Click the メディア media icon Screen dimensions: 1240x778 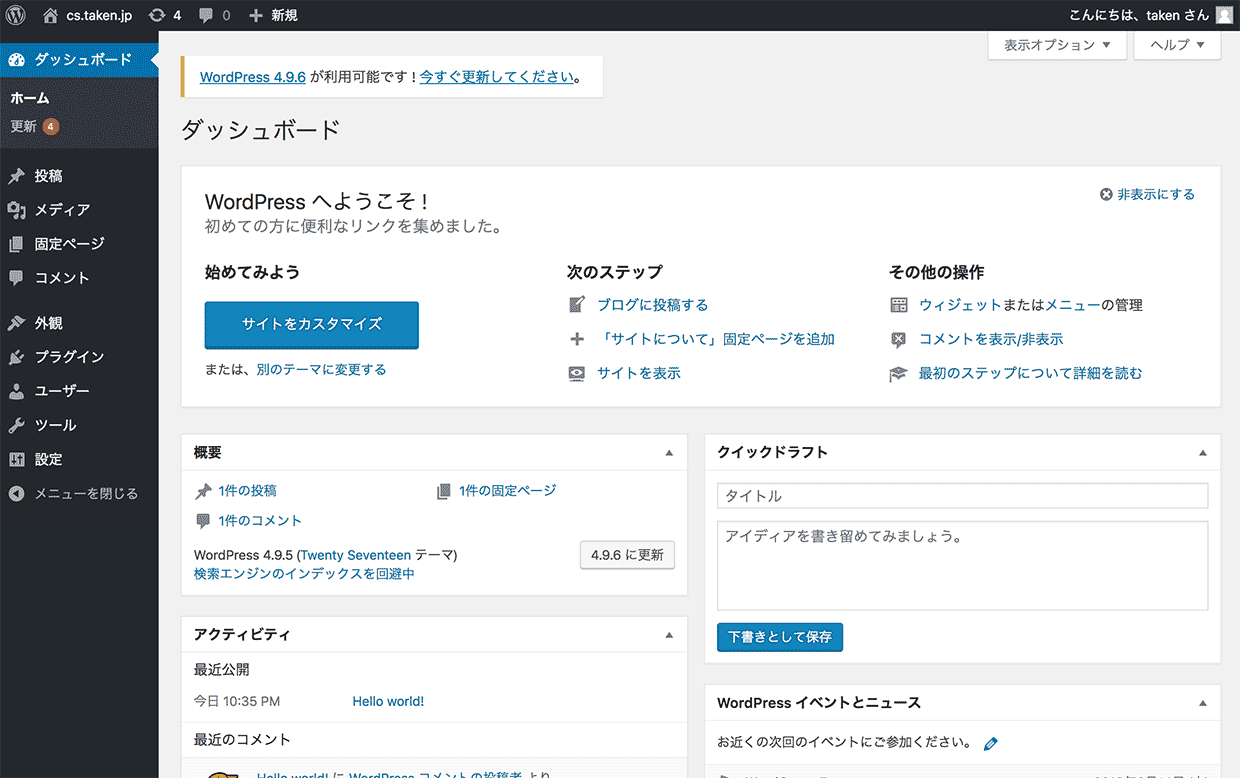click(x=16, y=210)
